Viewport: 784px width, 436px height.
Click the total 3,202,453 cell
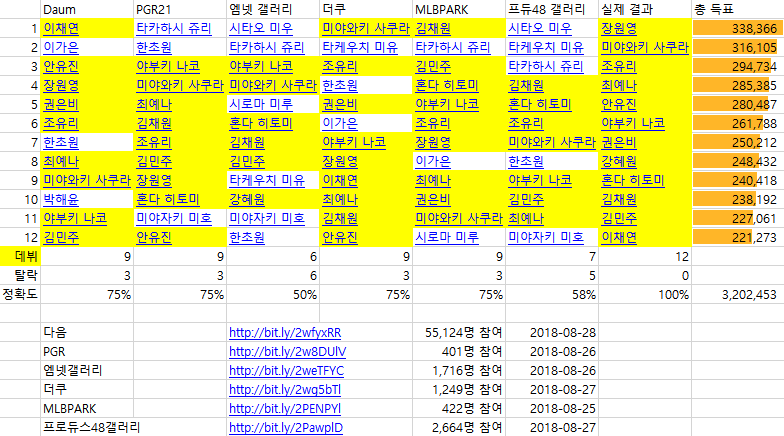point(736,294)
